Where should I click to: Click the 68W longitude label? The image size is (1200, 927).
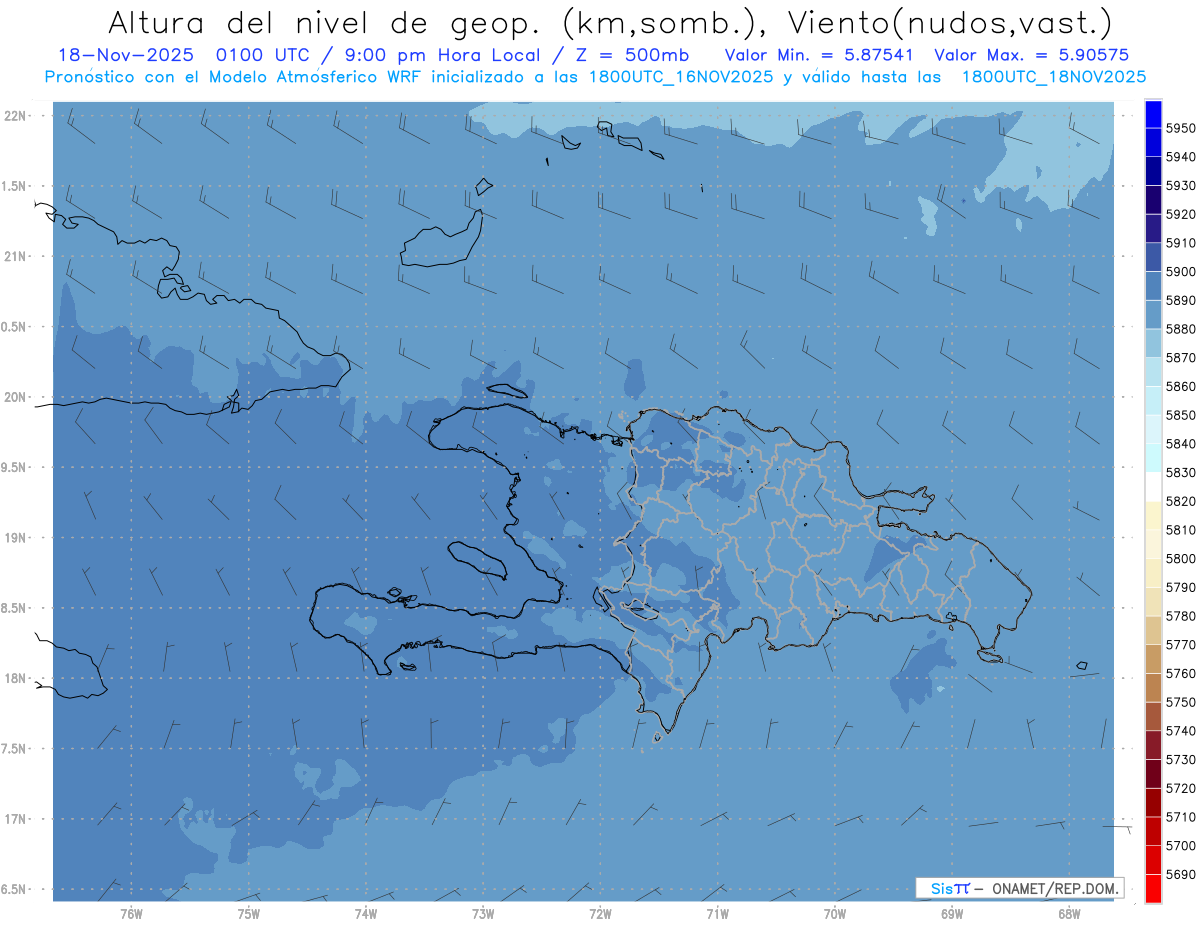click(1069, 913)
